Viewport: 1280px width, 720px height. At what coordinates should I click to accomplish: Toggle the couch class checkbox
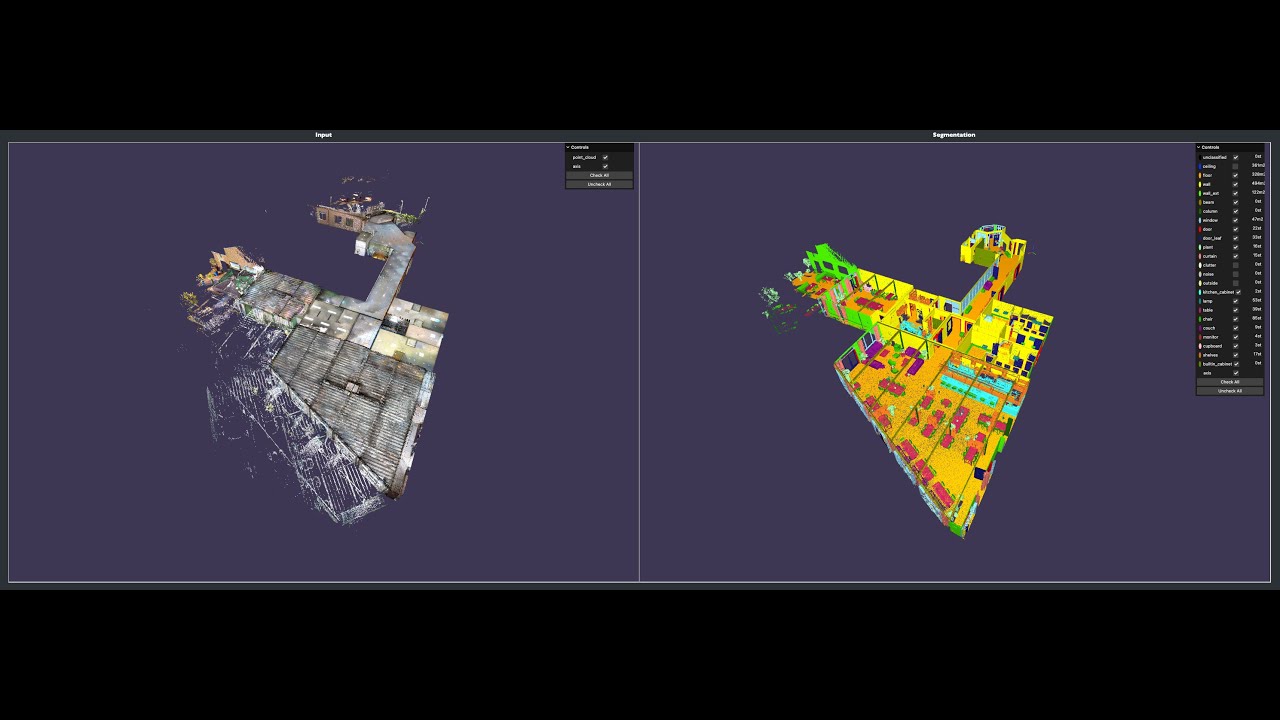click(x=1235, y=328)
